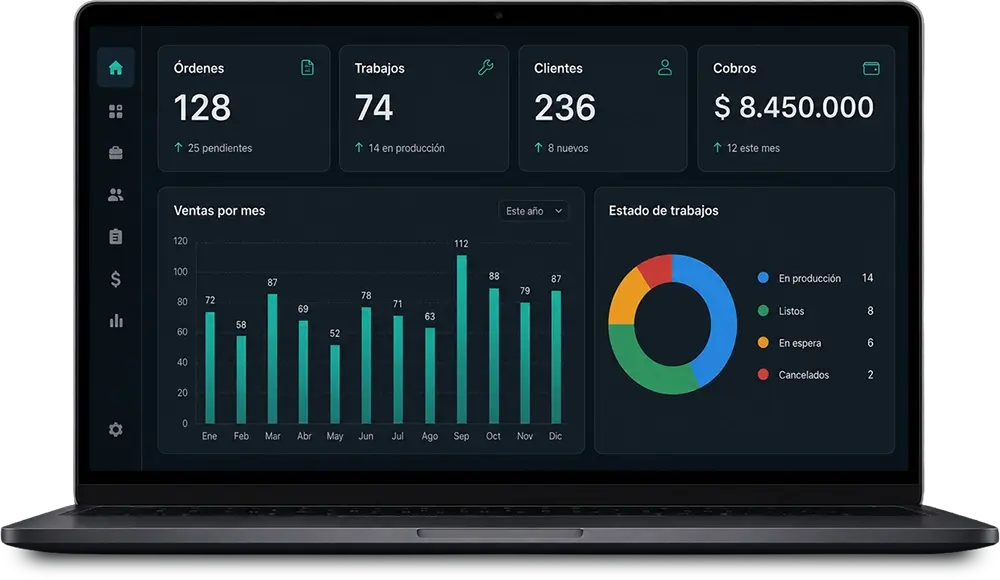Click the Oct bar labeled 88

[x=494, y=355]
